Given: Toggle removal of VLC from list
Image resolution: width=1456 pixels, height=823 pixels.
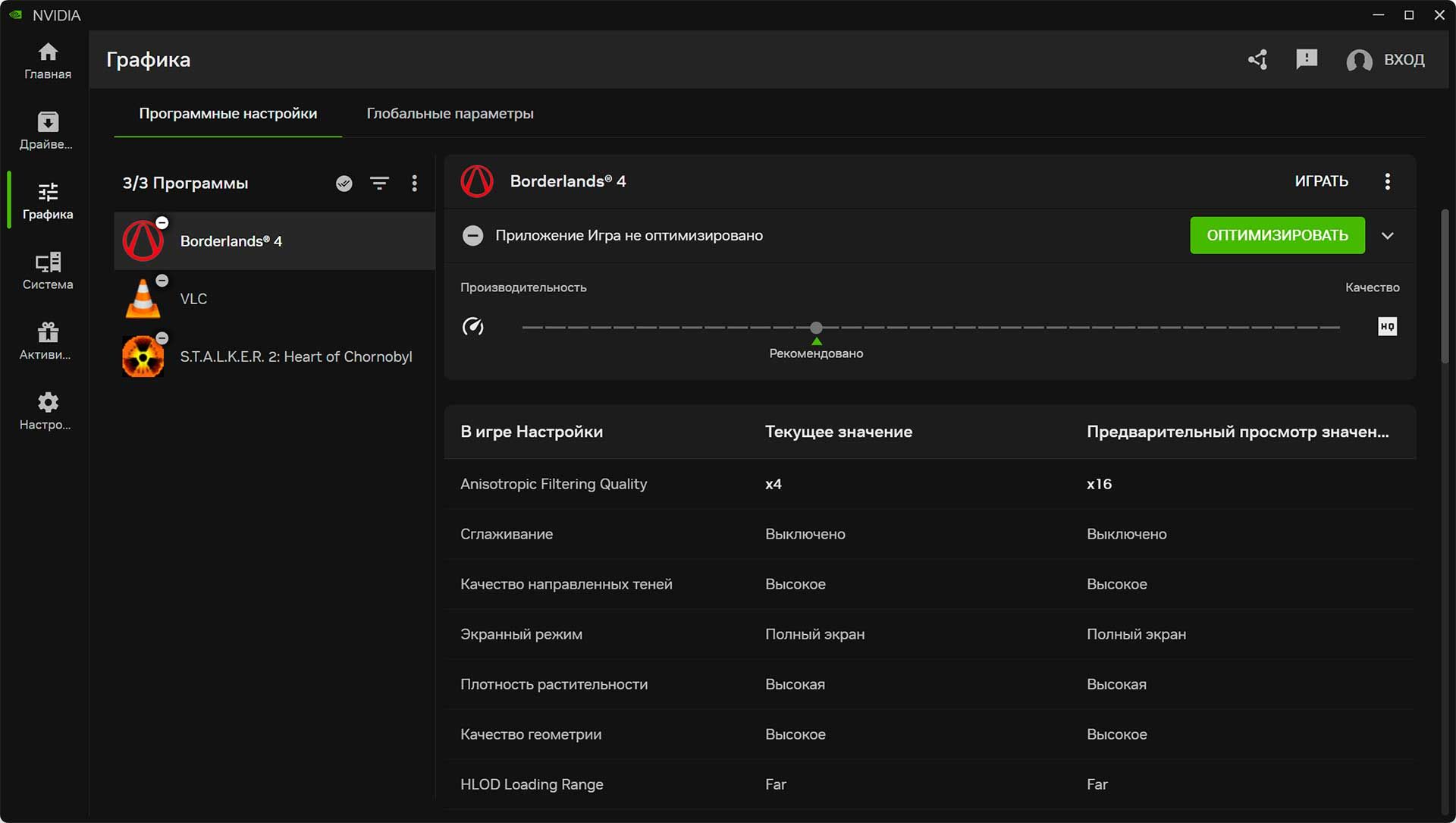Looking at the screenshot, I should coord(162,280).
